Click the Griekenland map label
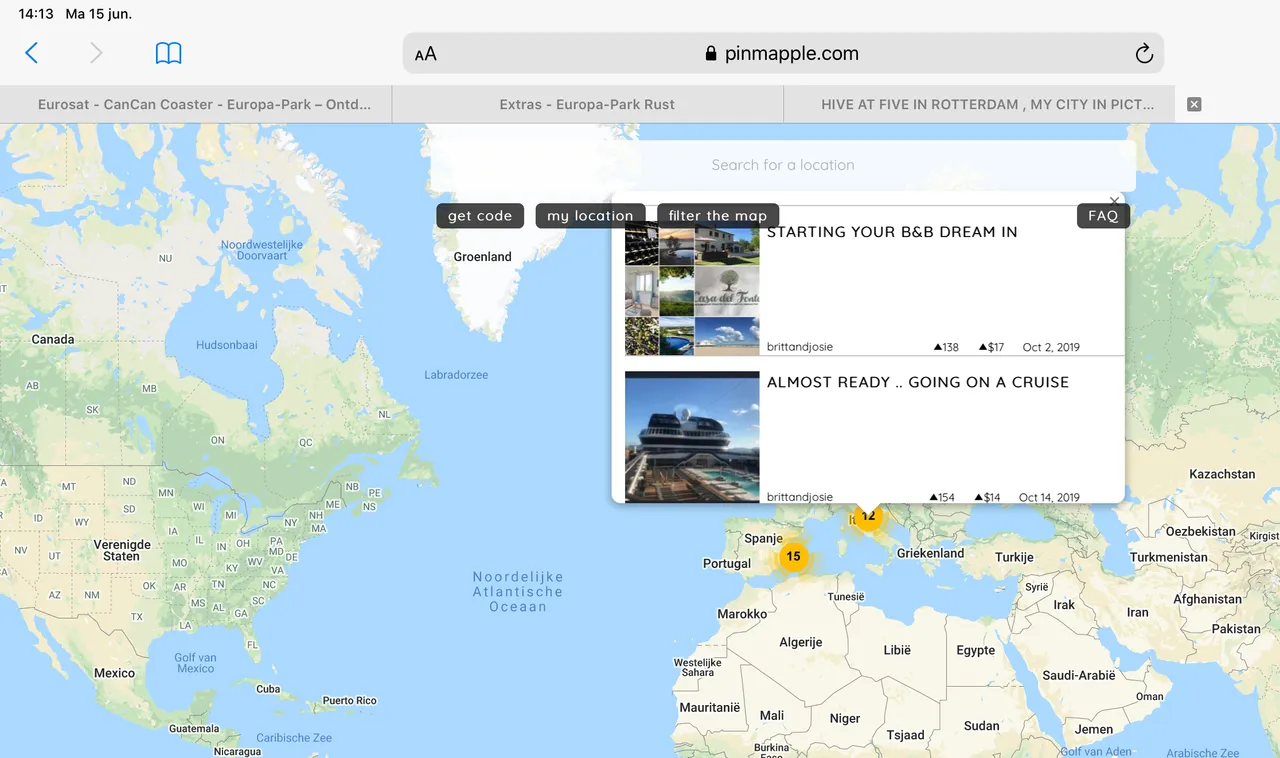The width and height of the screenshot is (1280, 758). 931,553
